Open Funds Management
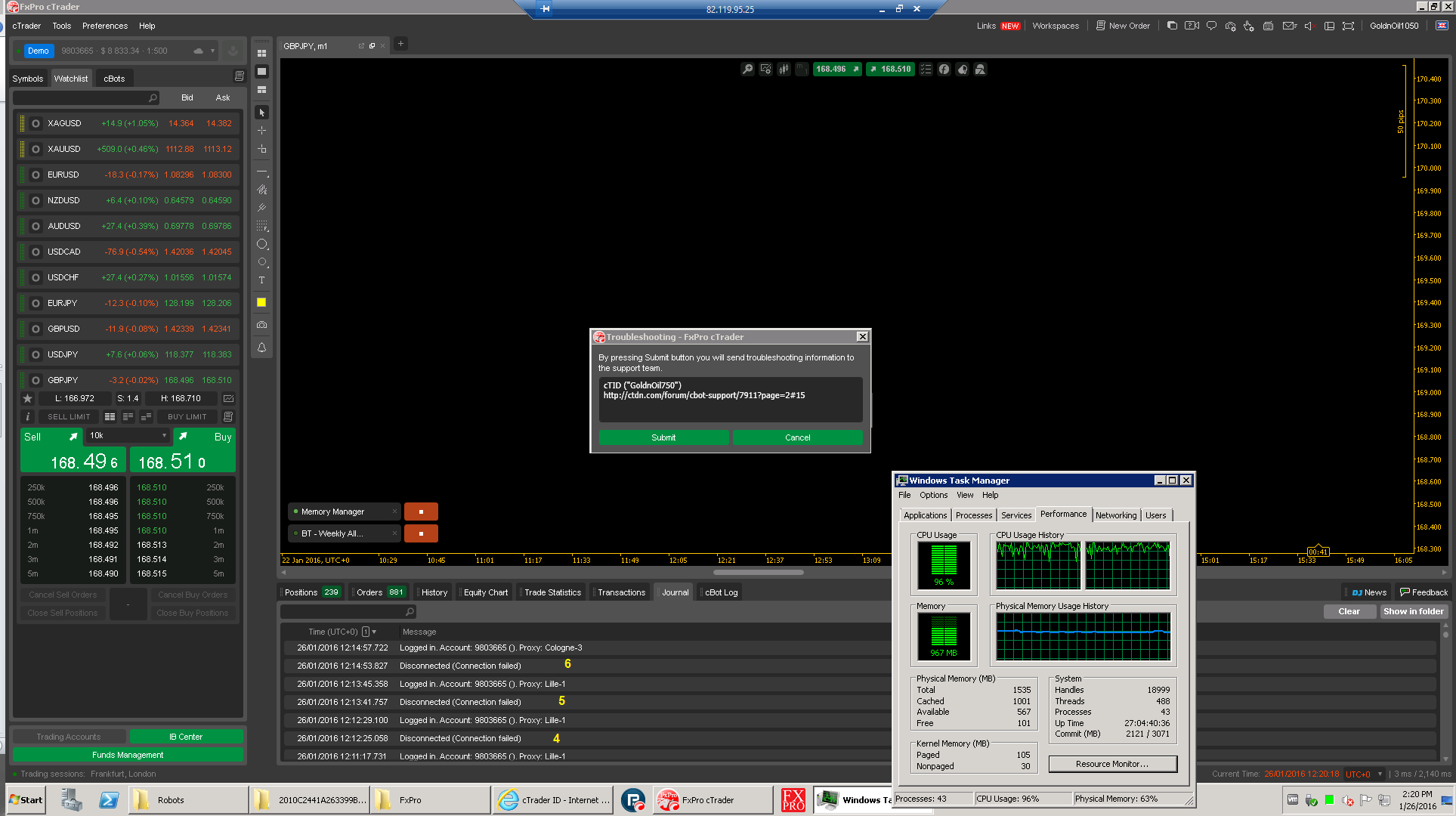 click(128, 755)
